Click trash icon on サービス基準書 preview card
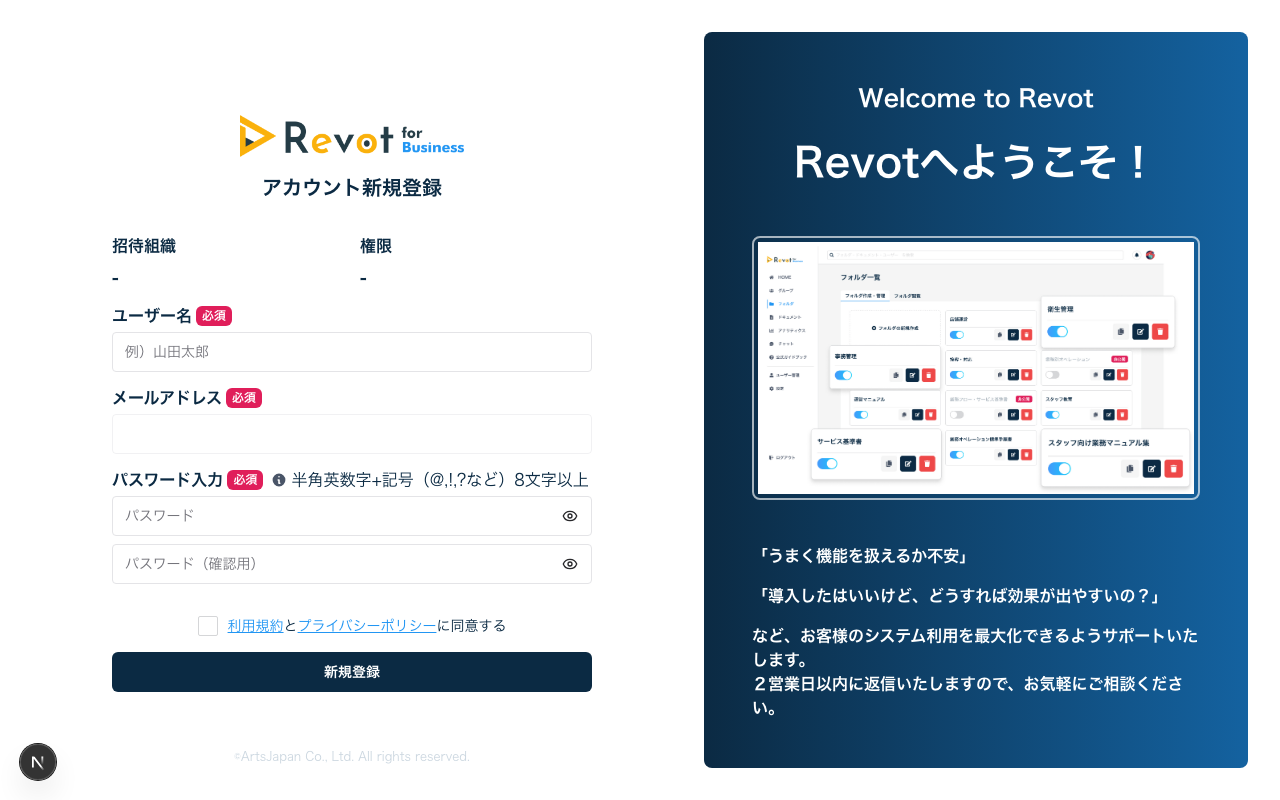The image size is (1280, 800). pos(927,464)
